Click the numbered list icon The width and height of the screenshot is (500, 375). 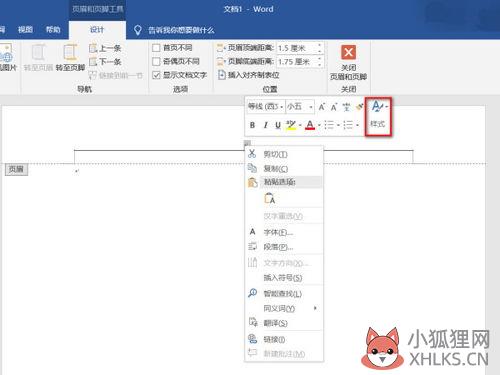[x=348, y=125]
